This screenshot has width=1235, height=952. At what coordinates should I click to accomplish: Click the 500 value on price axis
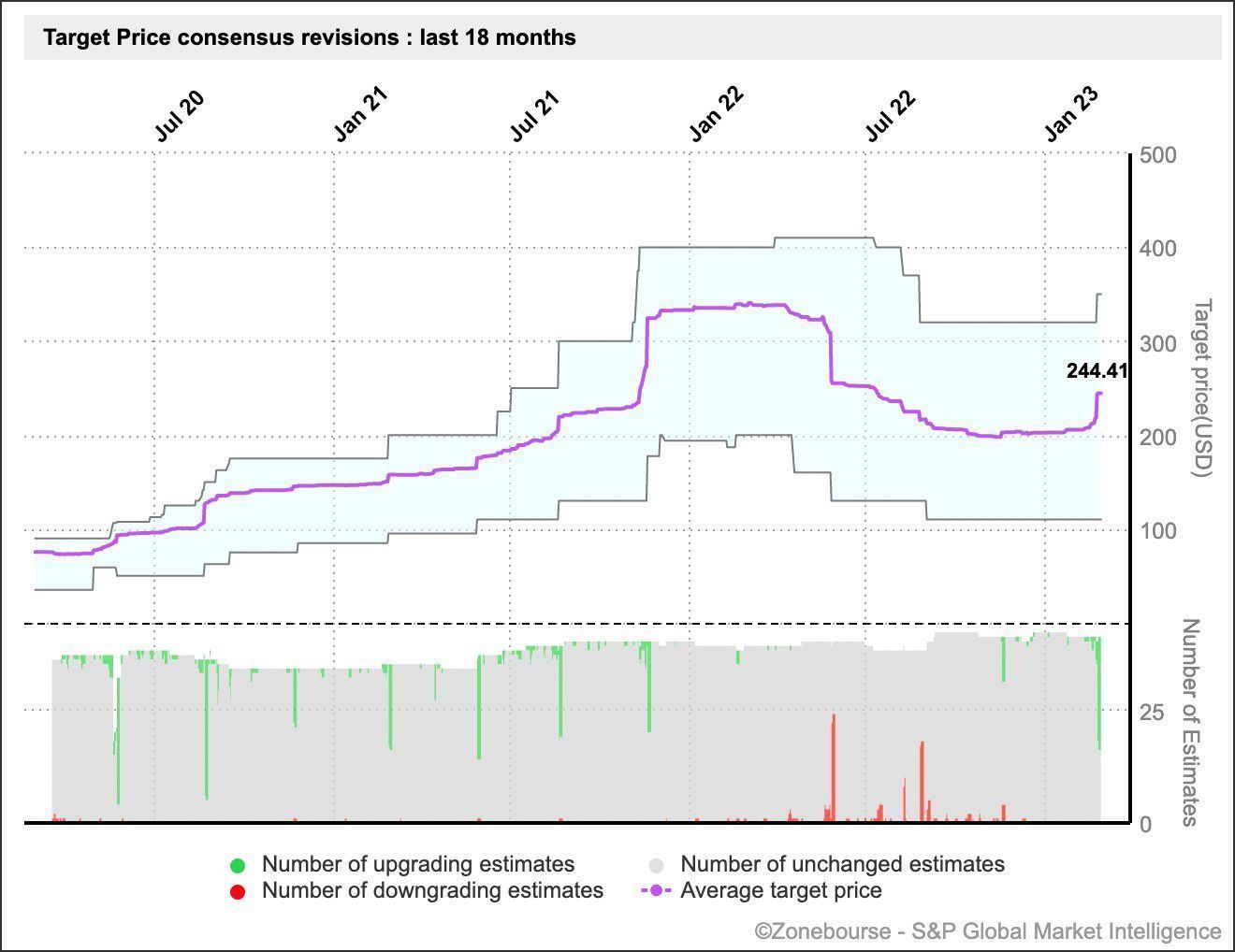1158,155
